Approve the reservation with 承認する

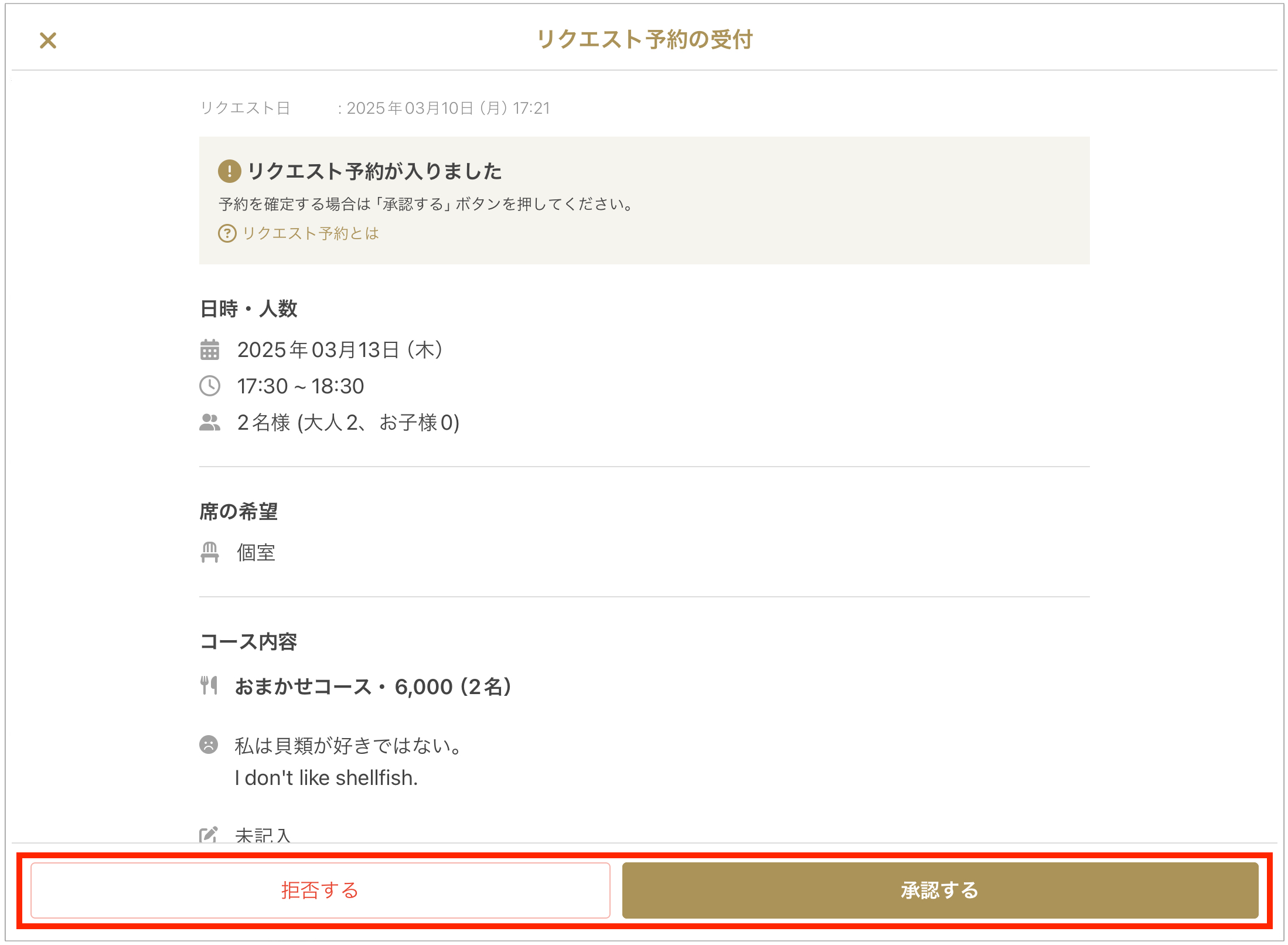point(940,890)
